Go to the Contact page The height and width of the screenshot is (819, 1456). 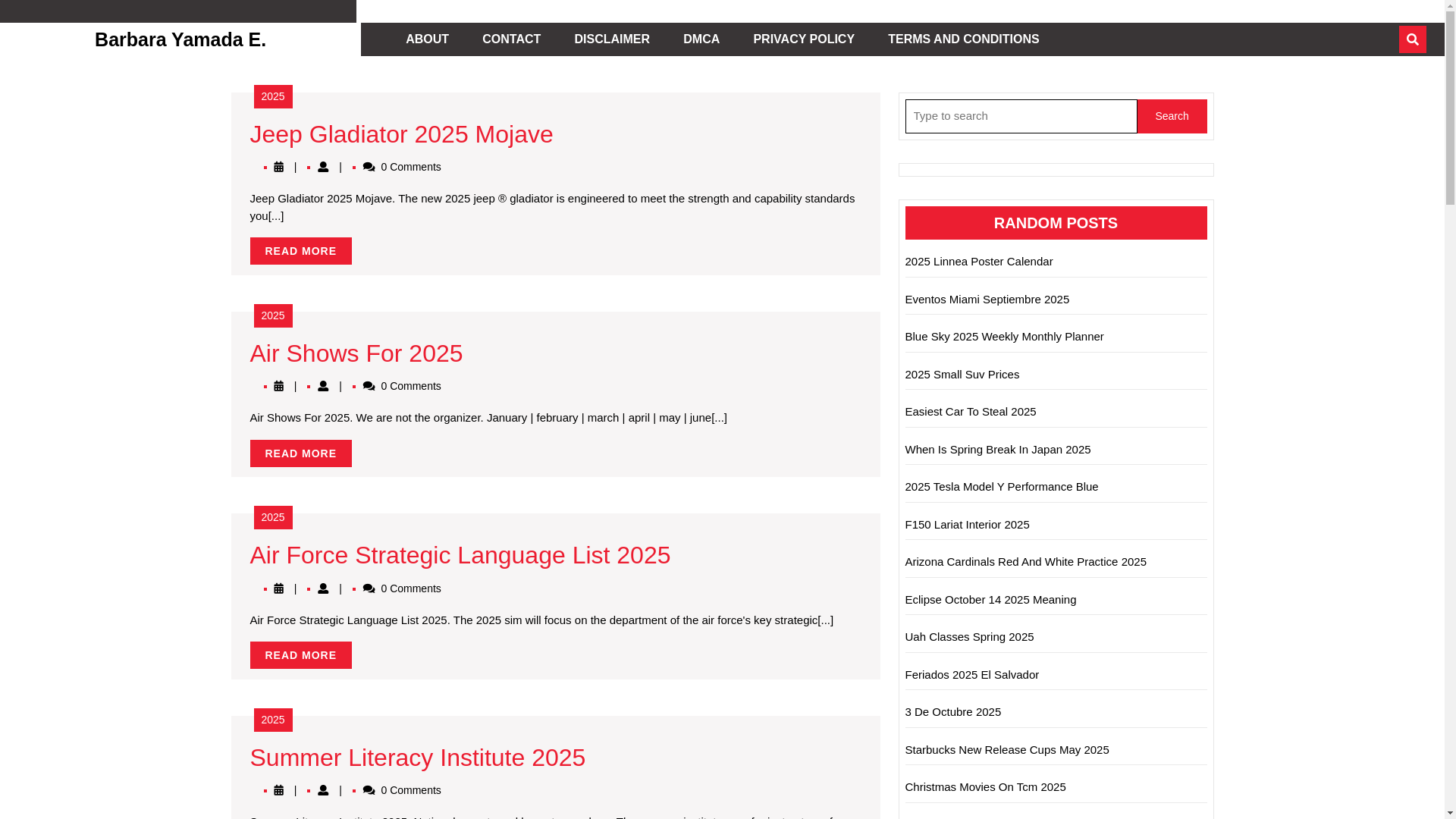tap(511, 39)
